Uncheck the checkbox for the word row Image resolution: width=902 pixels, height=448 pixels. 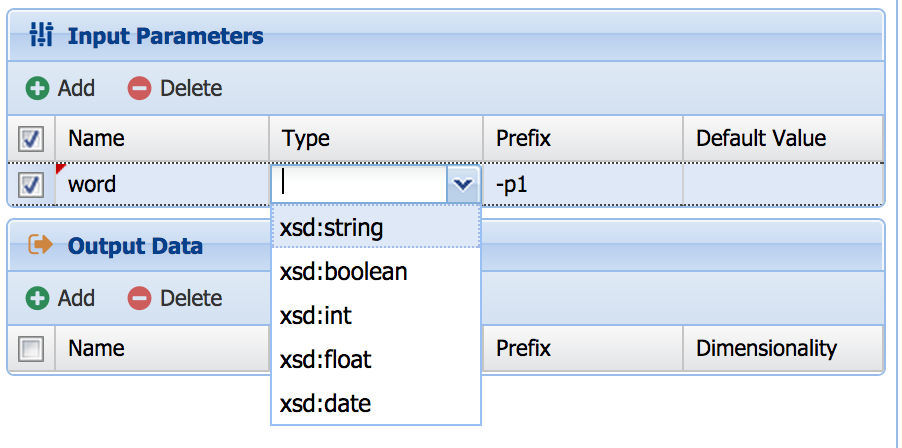tap(31, 185)
